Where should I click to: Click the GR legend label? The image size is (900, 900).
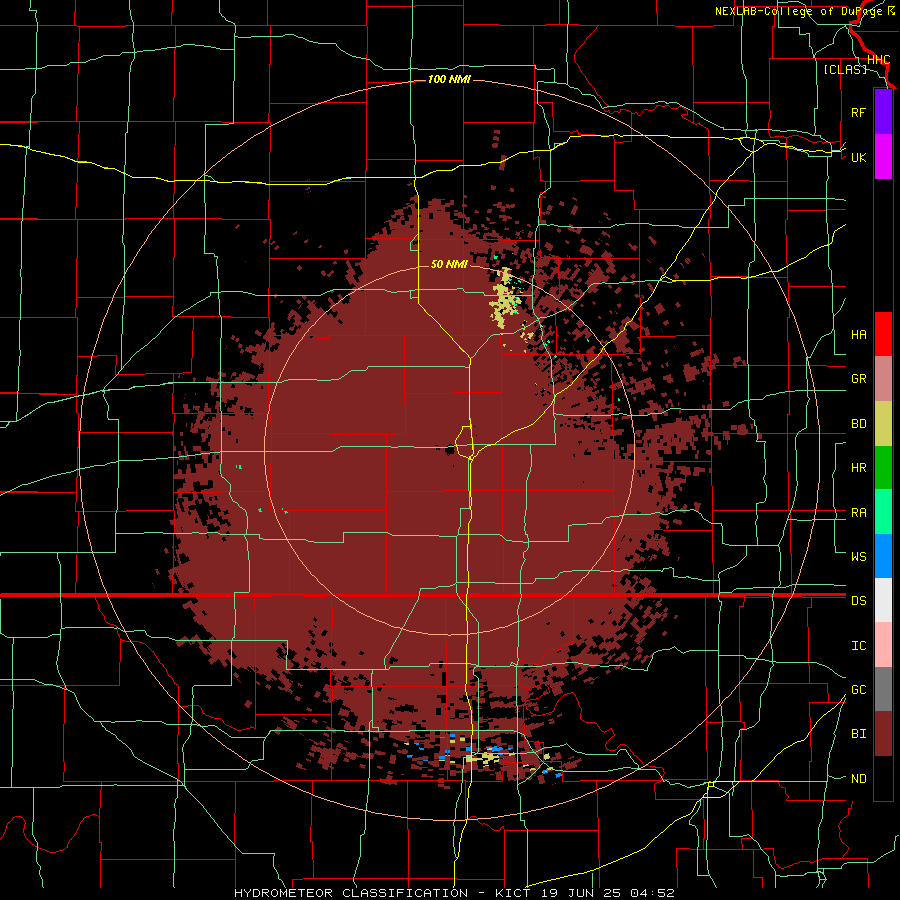click(858, 379)
